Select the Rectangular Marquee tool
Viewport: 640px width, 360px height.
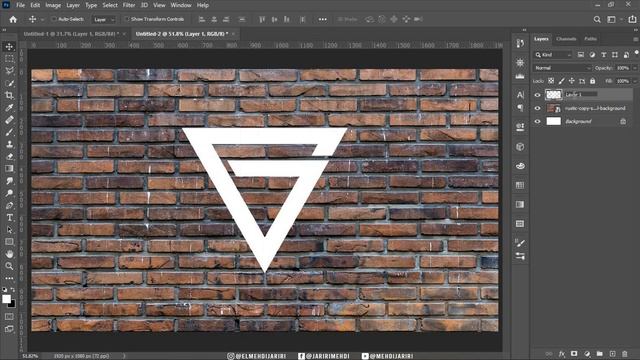(x=9, y=59)
